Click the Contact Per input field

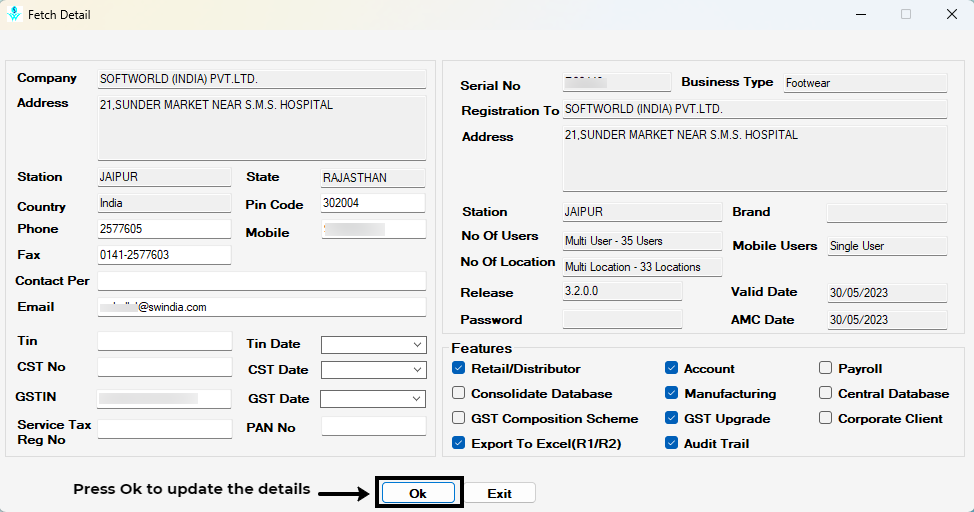pyautogui.click(x=261, y=281)
